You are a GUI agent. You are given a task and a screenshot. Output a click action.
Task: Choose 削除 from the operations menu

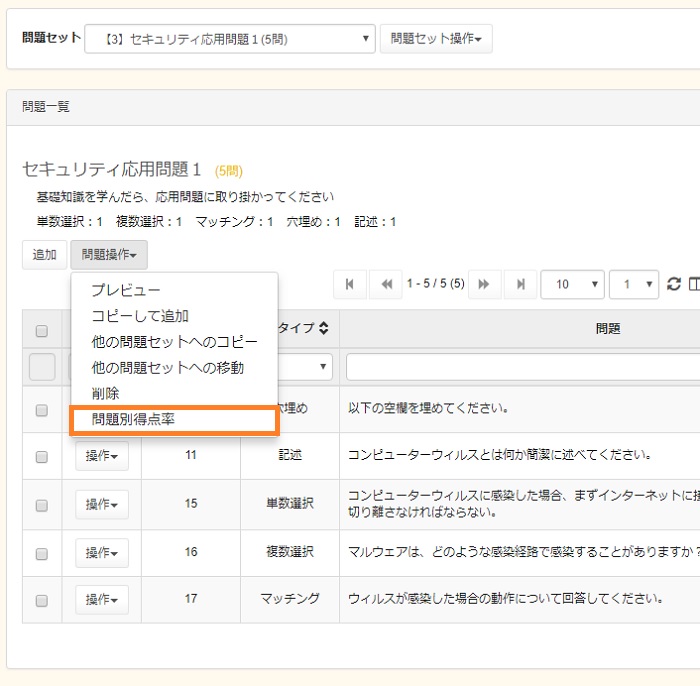point(105,394)
